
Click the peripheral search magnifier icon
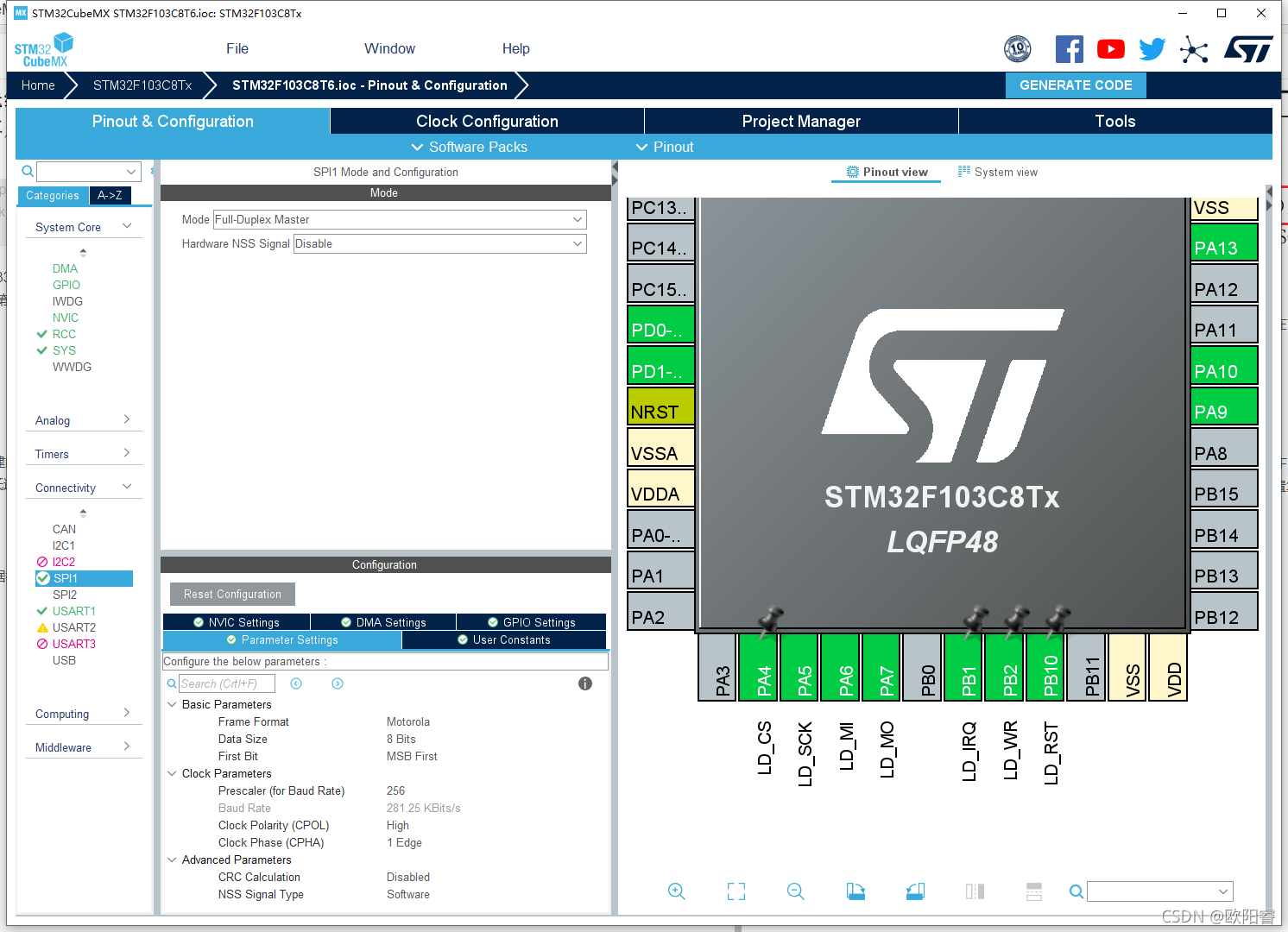point(28,171)
